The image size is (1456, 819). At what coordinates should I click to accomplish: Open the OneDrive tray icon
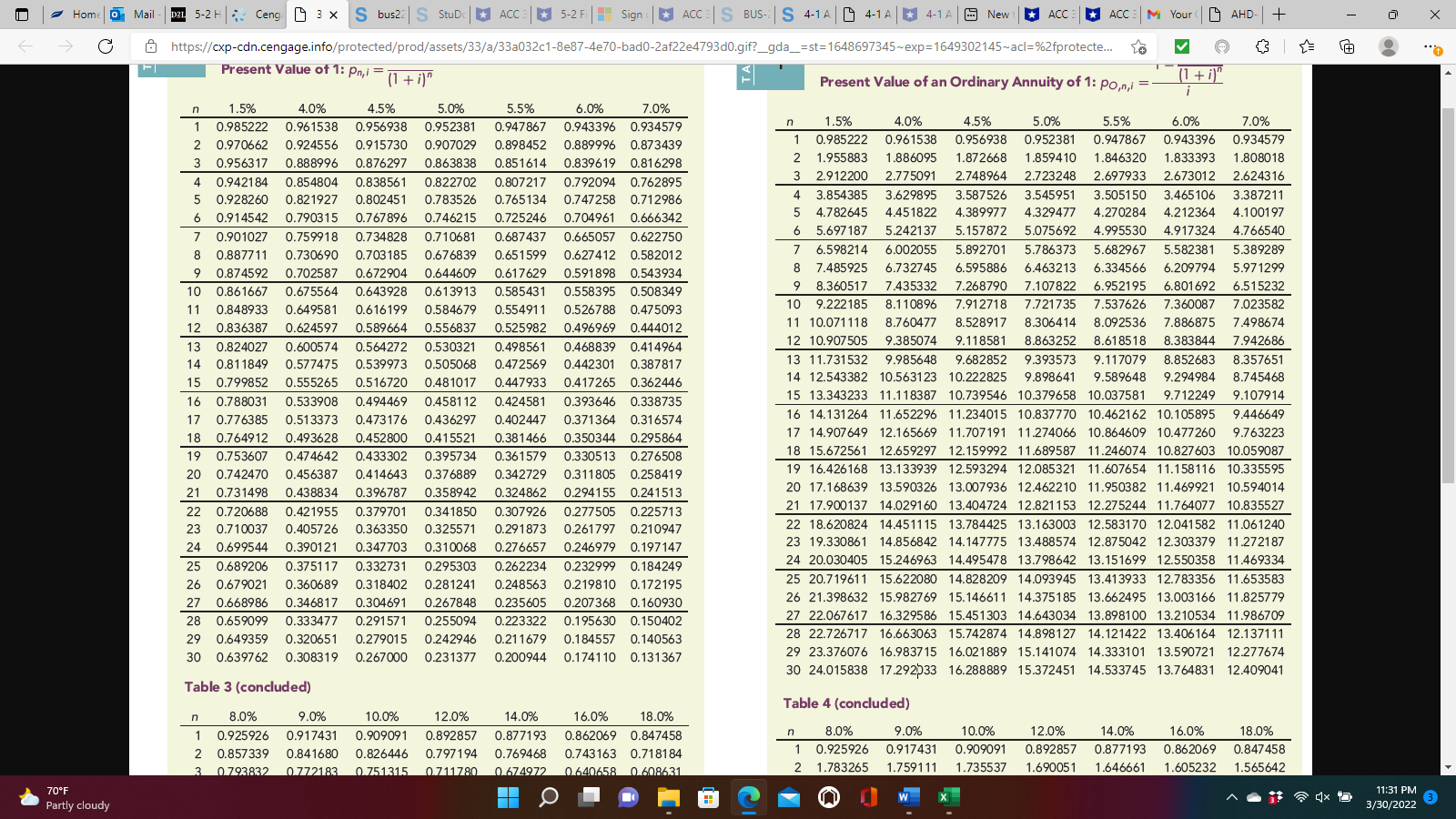[1254, 797]
